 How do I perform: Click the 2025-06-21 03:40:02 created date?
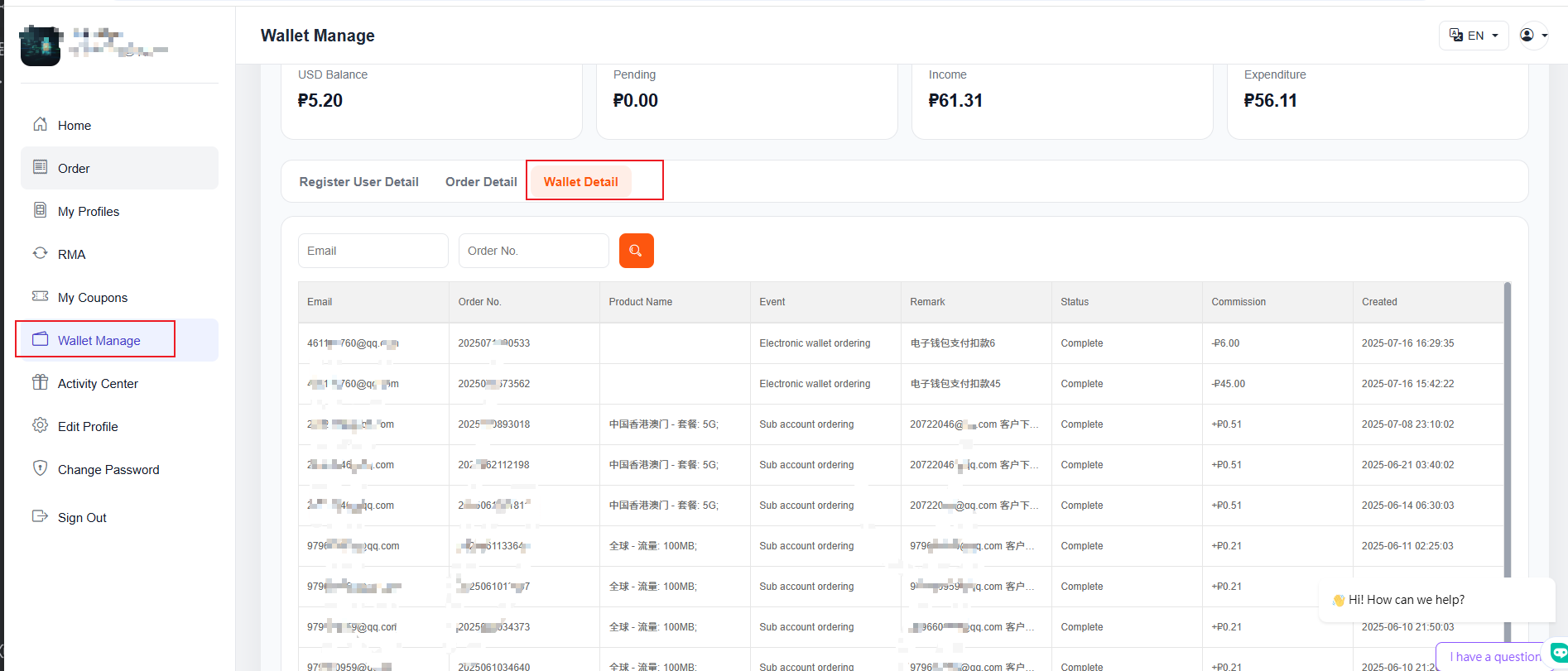pyautogui.click(x=1408, y=465)
